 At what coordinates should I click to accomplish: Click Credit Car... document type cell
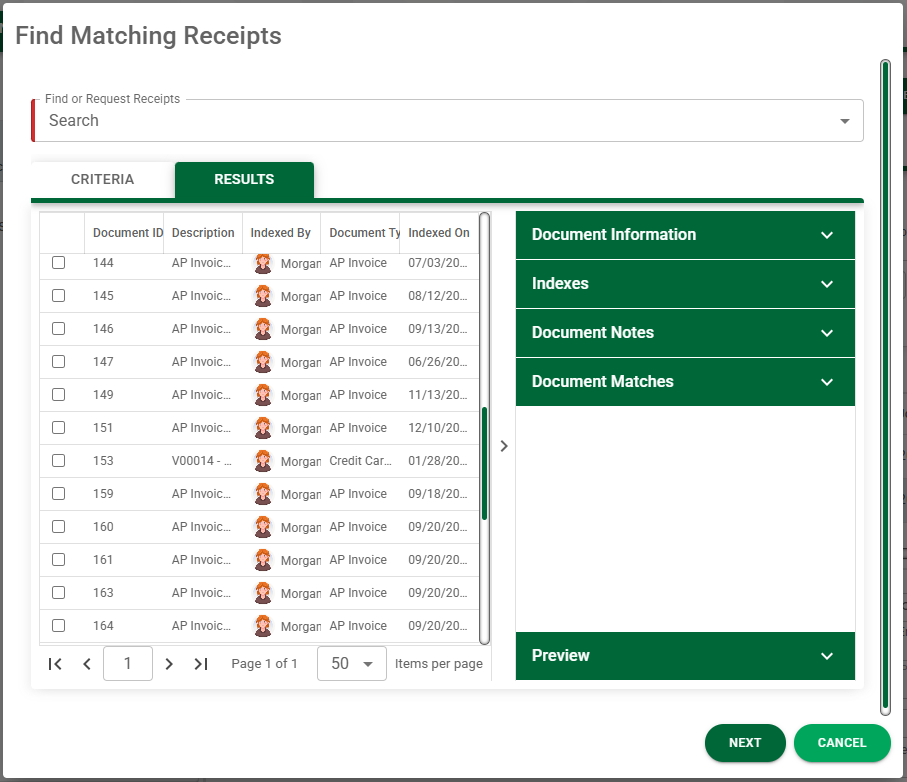tap(360, 461)
